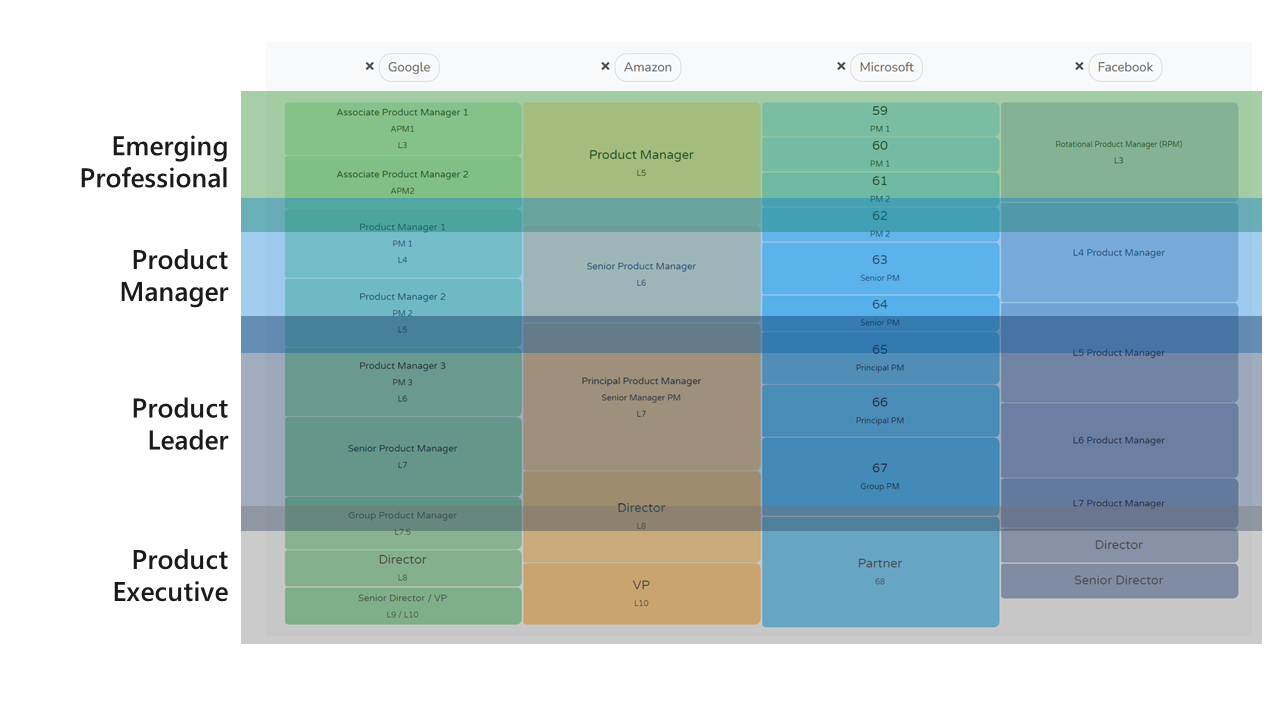Click the Google company chip
The image size is (1280, 720).
click(x=409, y=67)
